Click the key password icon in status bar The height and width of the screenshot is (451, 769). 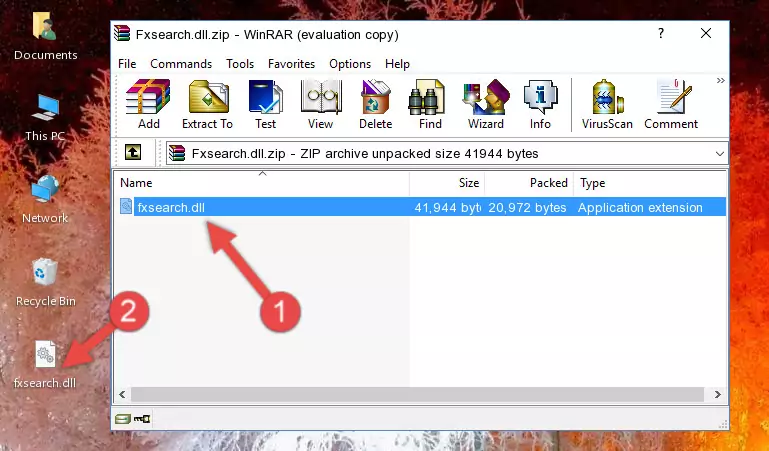pos(142,419)
